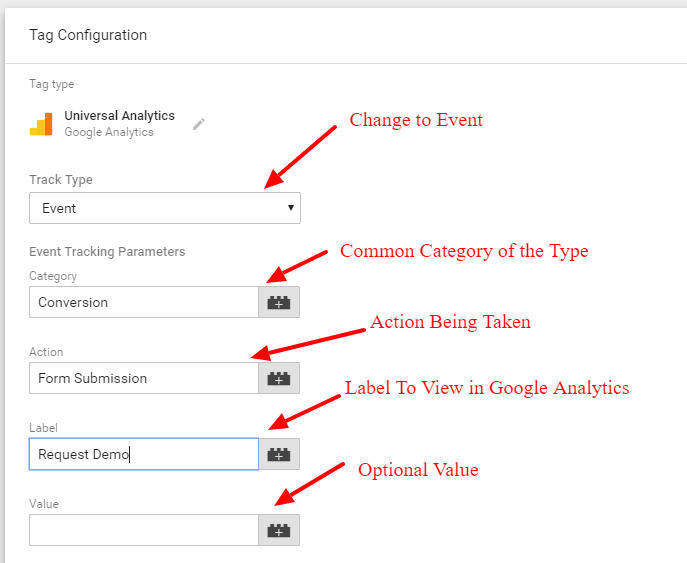Click the Event Tracking Parameters heading

[107, 251]
